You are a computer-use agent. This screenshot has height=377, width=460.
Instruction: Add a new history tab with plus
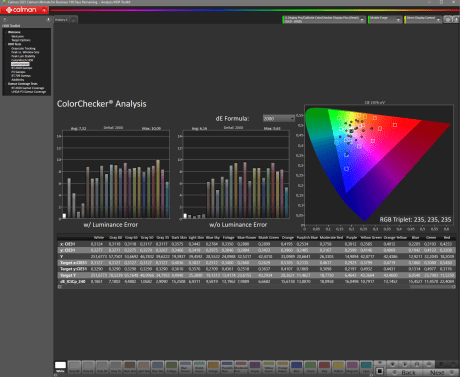74,20
